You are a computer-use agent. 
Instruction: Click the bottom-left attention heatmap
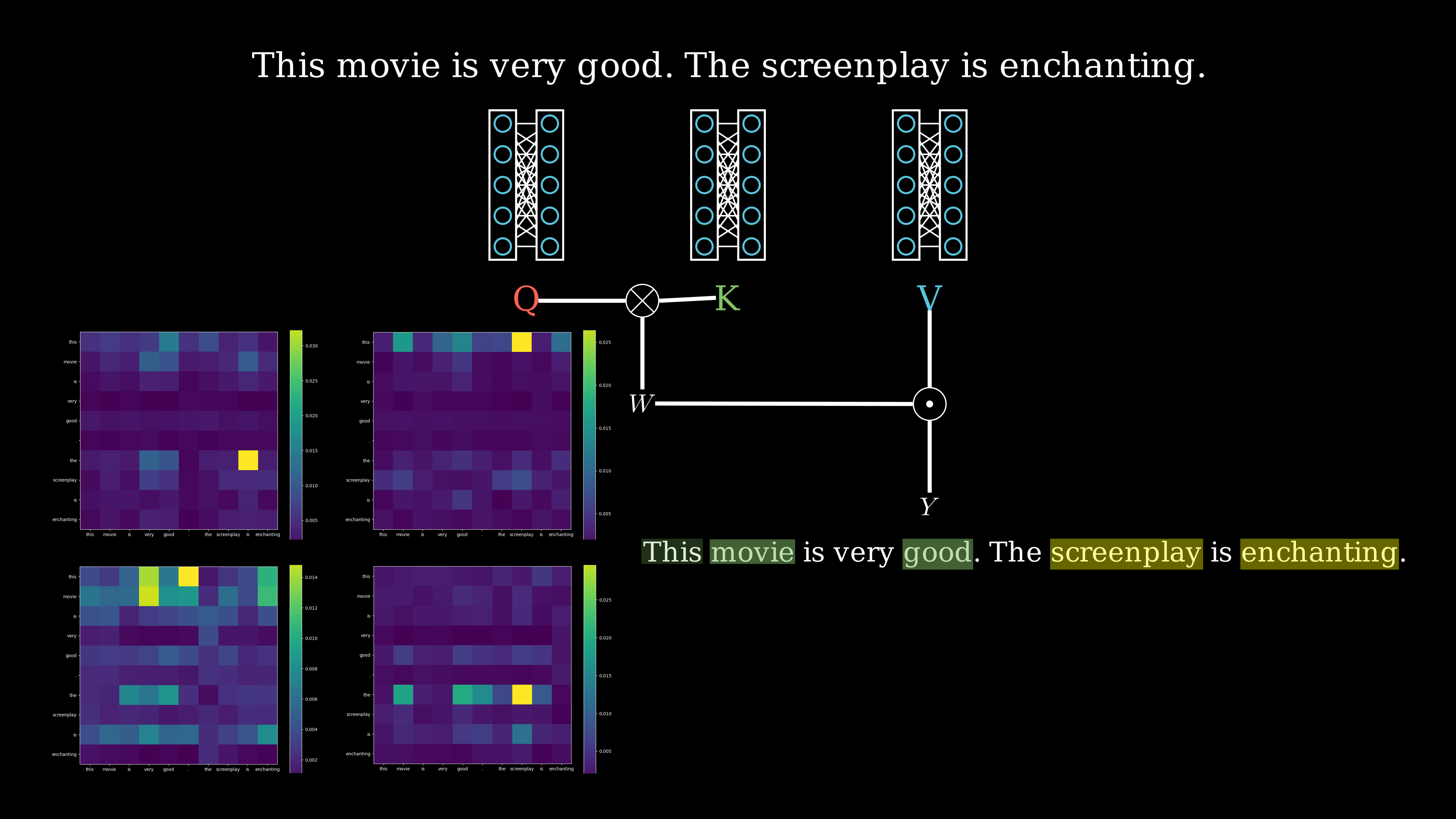point(180,665)
